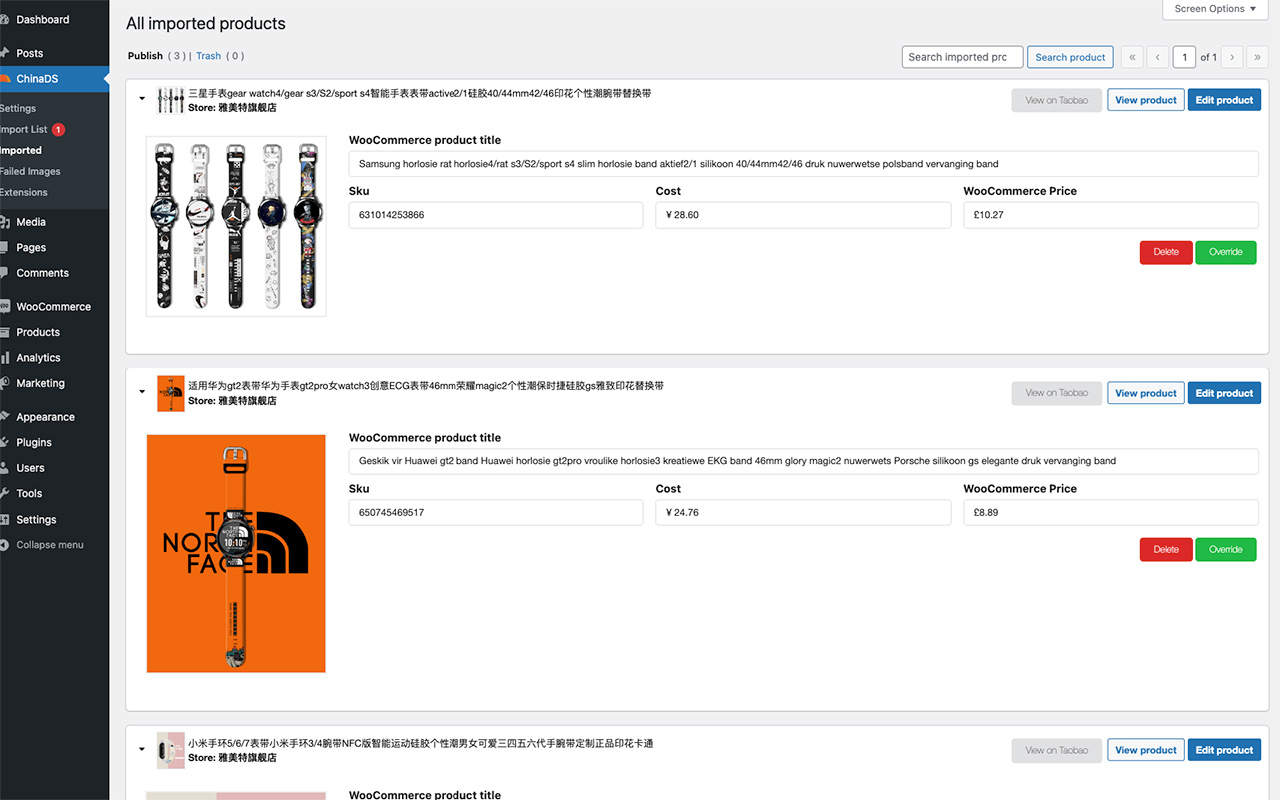Open the Screen Options dropdown
Viewport: 1280px width, 800px height.
(1214, 9)
